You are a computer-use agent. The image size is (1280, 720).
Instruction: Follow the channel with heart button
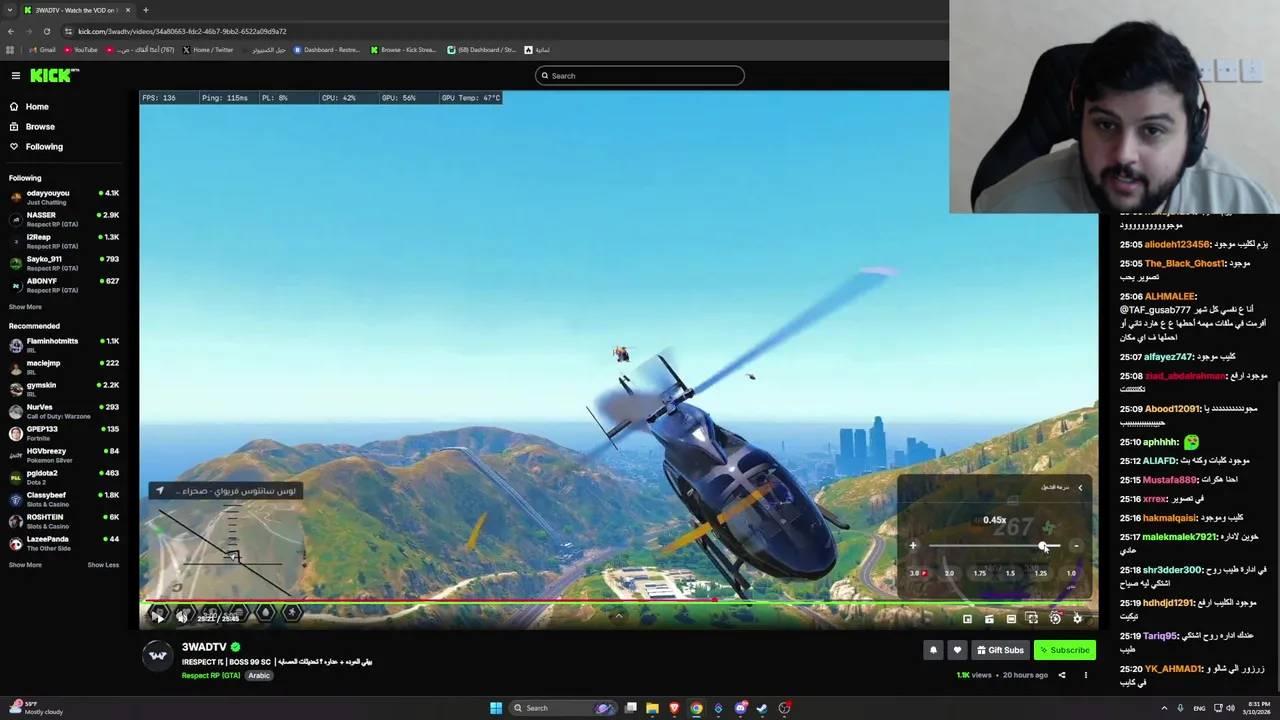pyautogui.click(x=957, y=650)
